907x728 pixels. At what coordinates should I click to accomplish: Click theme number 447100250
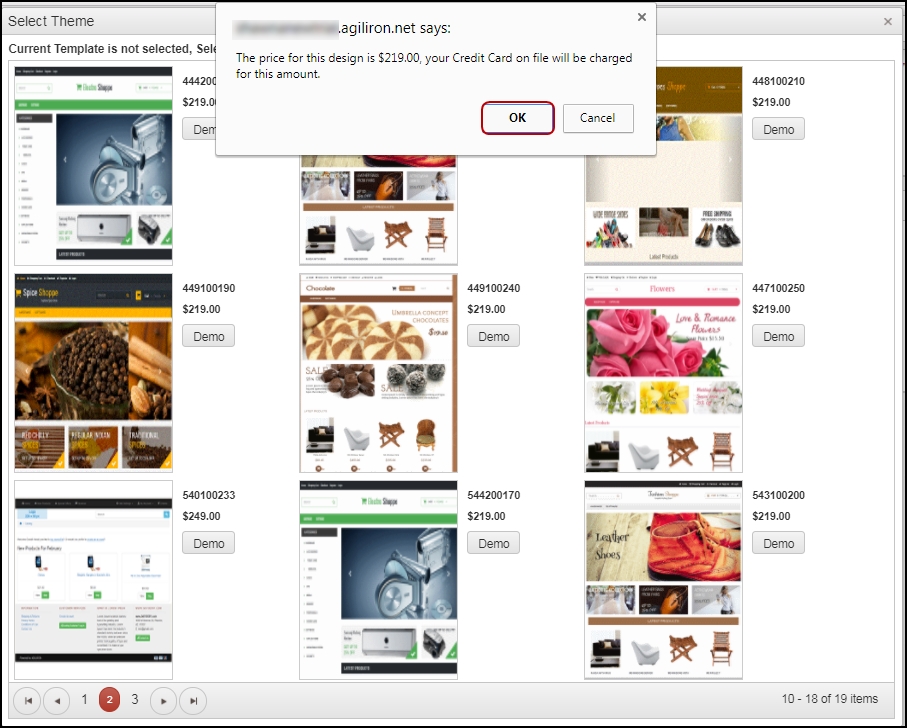[x=778, y=288]
